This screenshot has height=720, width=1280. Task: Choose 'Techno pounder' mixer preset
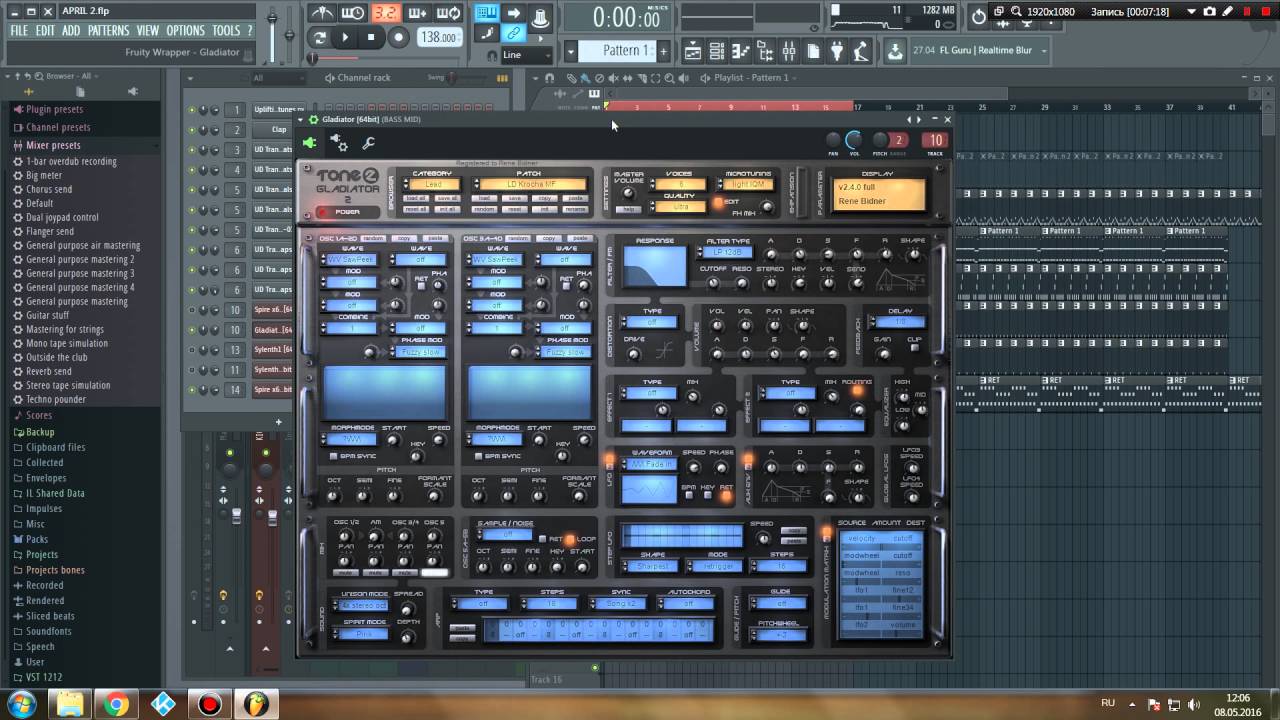pyautogui.click(x=56, y=399)
